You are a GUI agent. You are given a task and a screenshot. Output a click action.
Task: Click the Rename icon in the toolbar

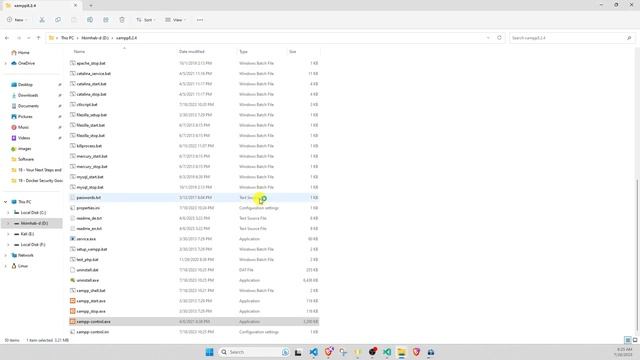pos(90,20)
